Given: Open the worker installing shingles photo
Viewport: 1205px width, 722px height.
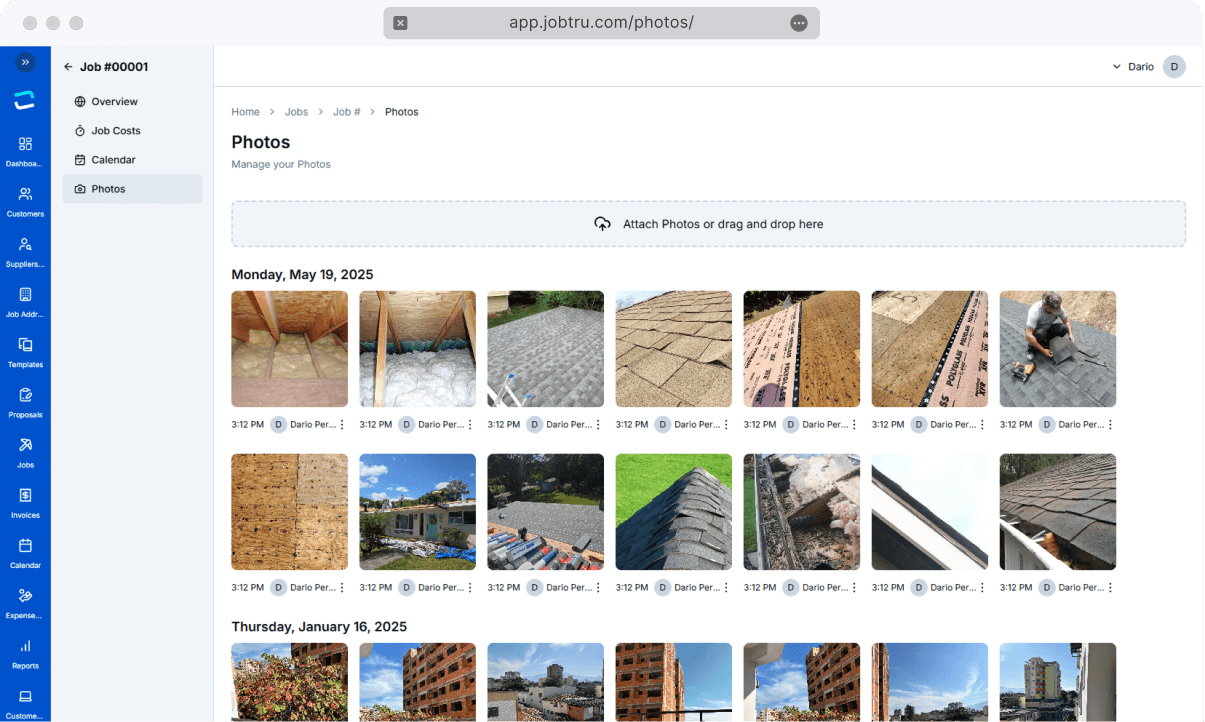Looking at the screenshot, I should click(x=1057, y=349).
